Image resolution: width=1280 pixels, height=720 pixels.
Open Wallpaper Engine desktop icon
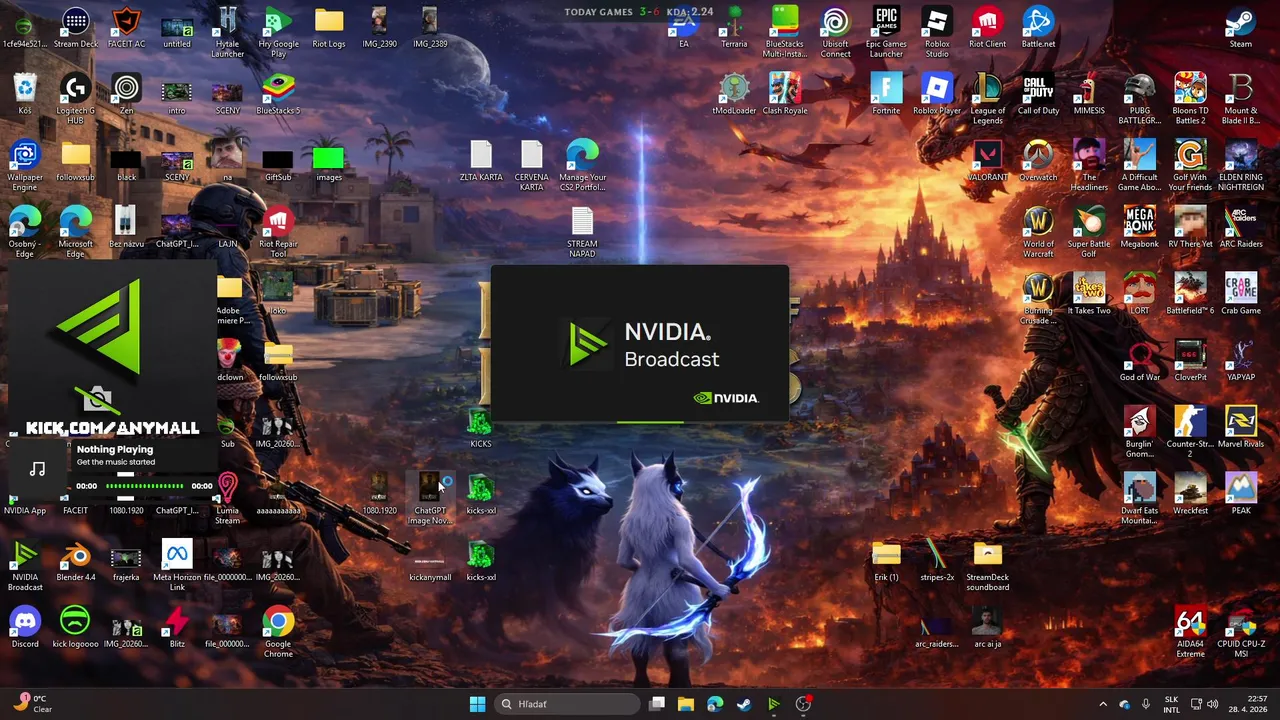point(25,166)
